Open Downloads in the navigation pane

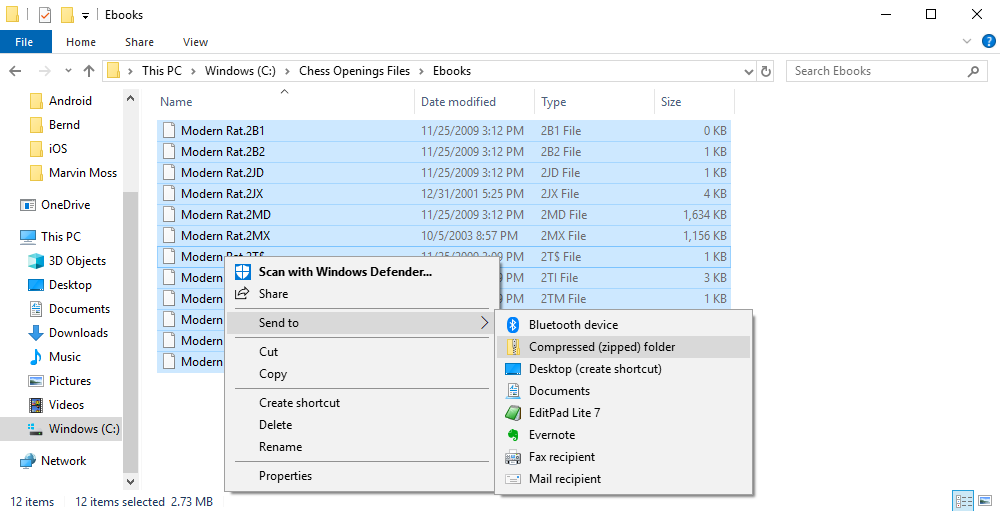pyautogui.click(x=78, y=333)
